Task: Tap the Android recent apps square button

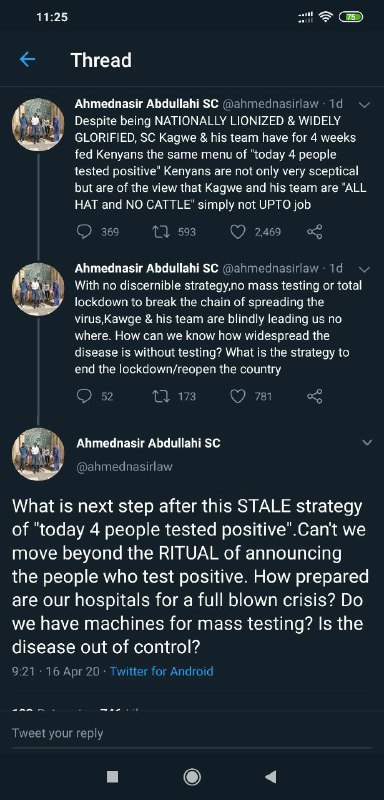Action: pyautogui.click(x=112, y=777)
